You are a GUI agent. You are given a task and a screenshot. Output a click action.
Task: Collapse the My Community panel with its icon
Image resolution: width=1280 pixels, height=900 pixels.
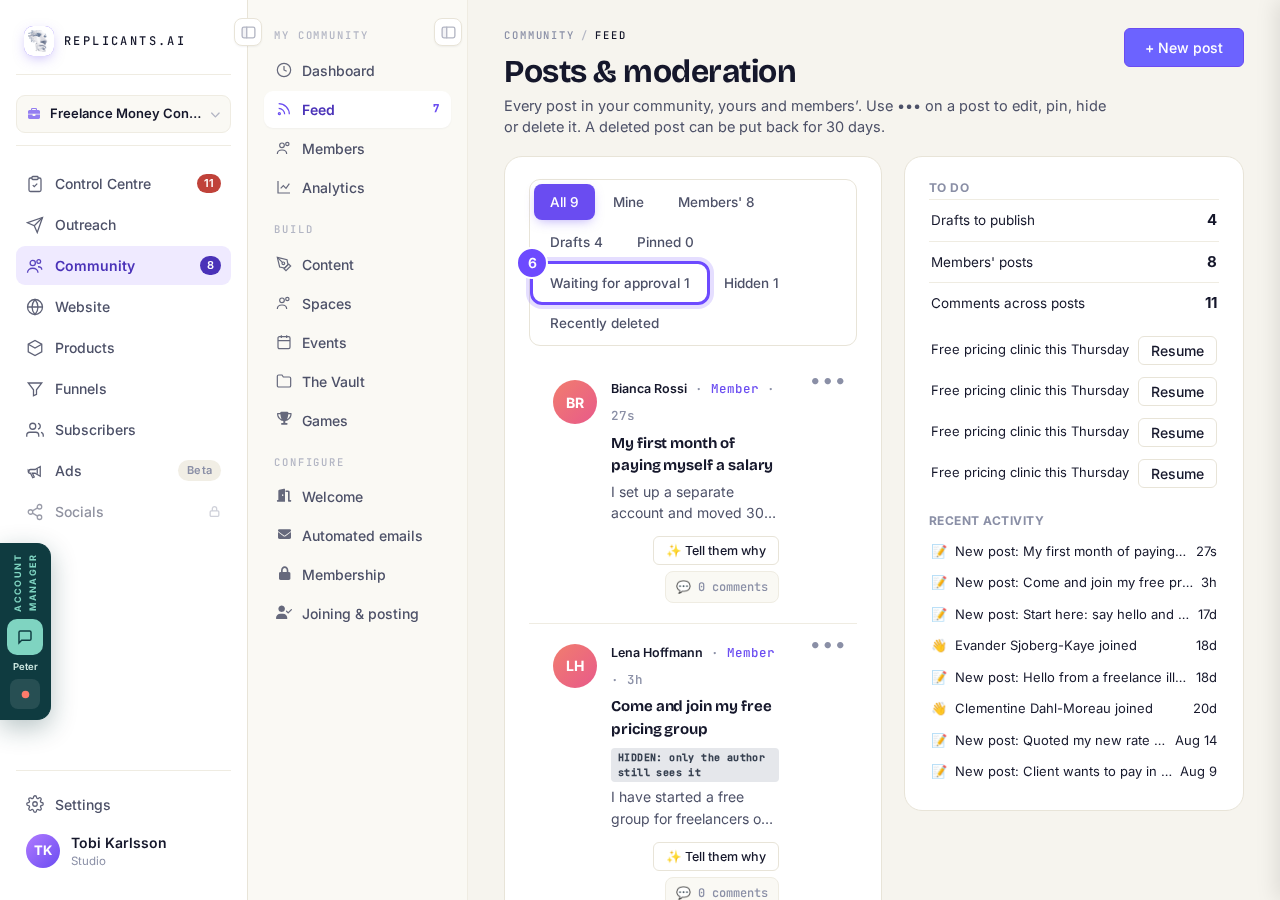click(x=448, y=32)
